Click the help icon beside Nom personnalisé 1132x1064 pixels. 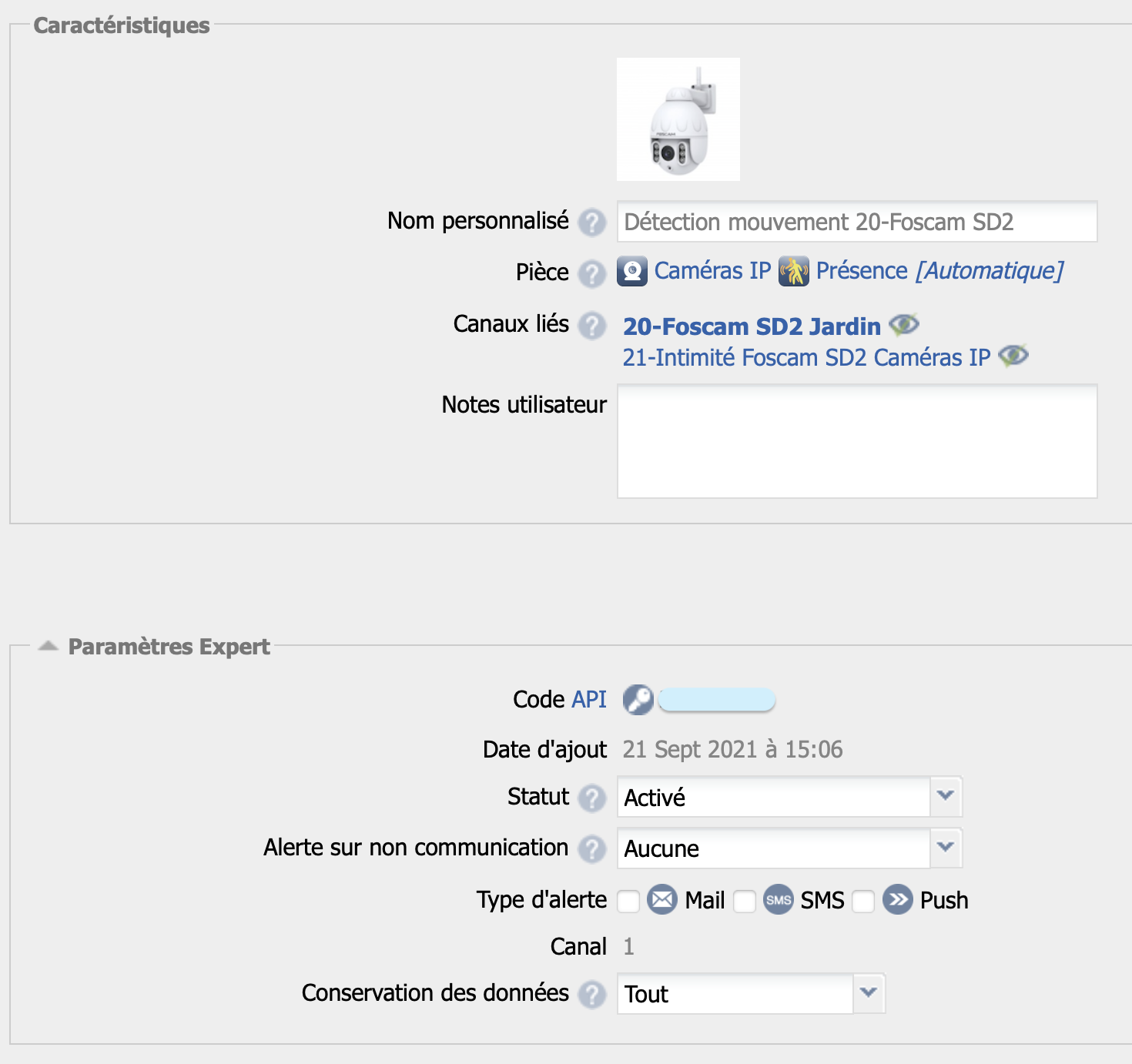[x=591, y=223]
